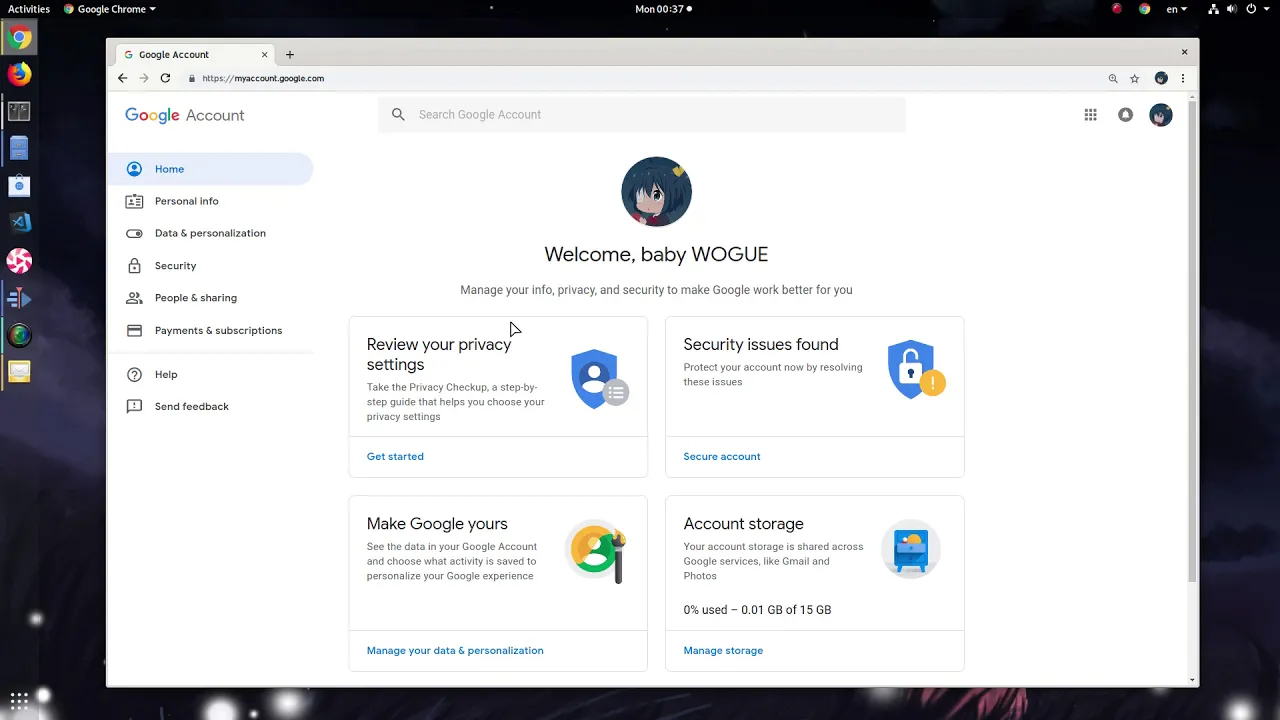Open Data & personalization in sidebar
Screen dimensions: 1280x720
(210, 233)
